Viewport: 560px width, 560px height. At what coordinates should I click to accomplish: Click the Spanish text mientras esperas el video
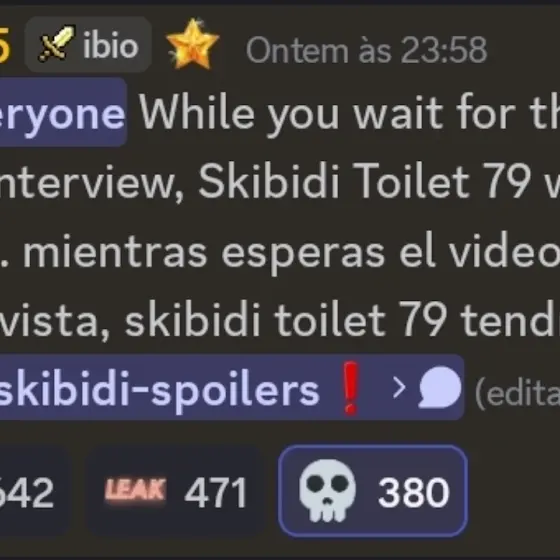(291, 252)
